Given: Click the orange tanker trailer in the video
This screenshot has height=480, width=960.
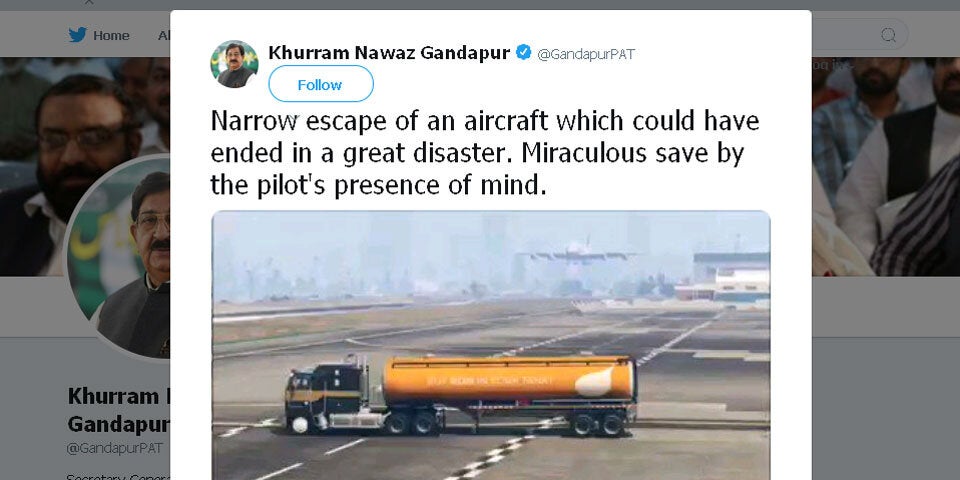Looking at the screenshot, I should click(509, 379).
